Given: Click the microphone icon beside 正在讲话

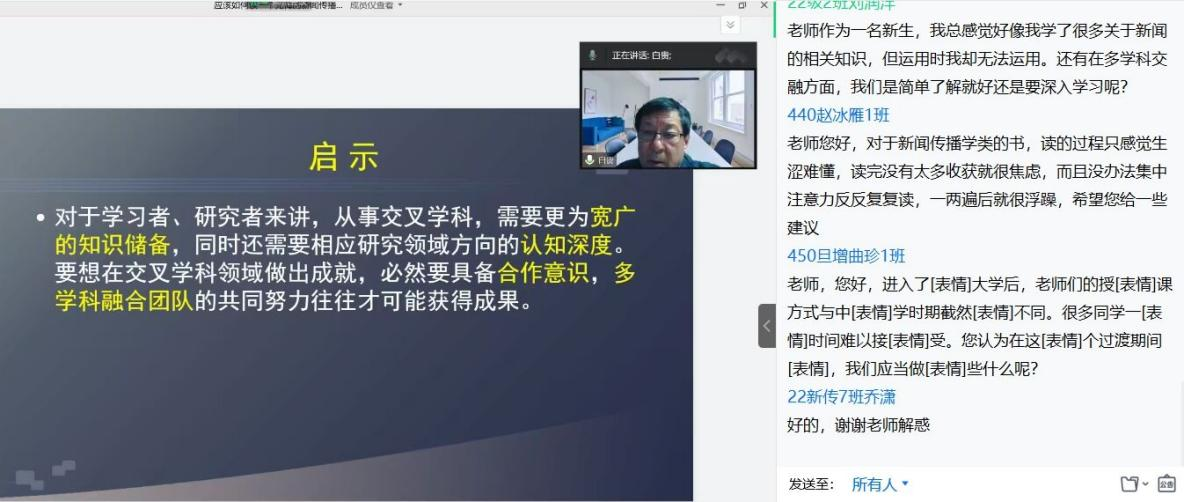Looking at the screenshot, I should click(593, 55).
